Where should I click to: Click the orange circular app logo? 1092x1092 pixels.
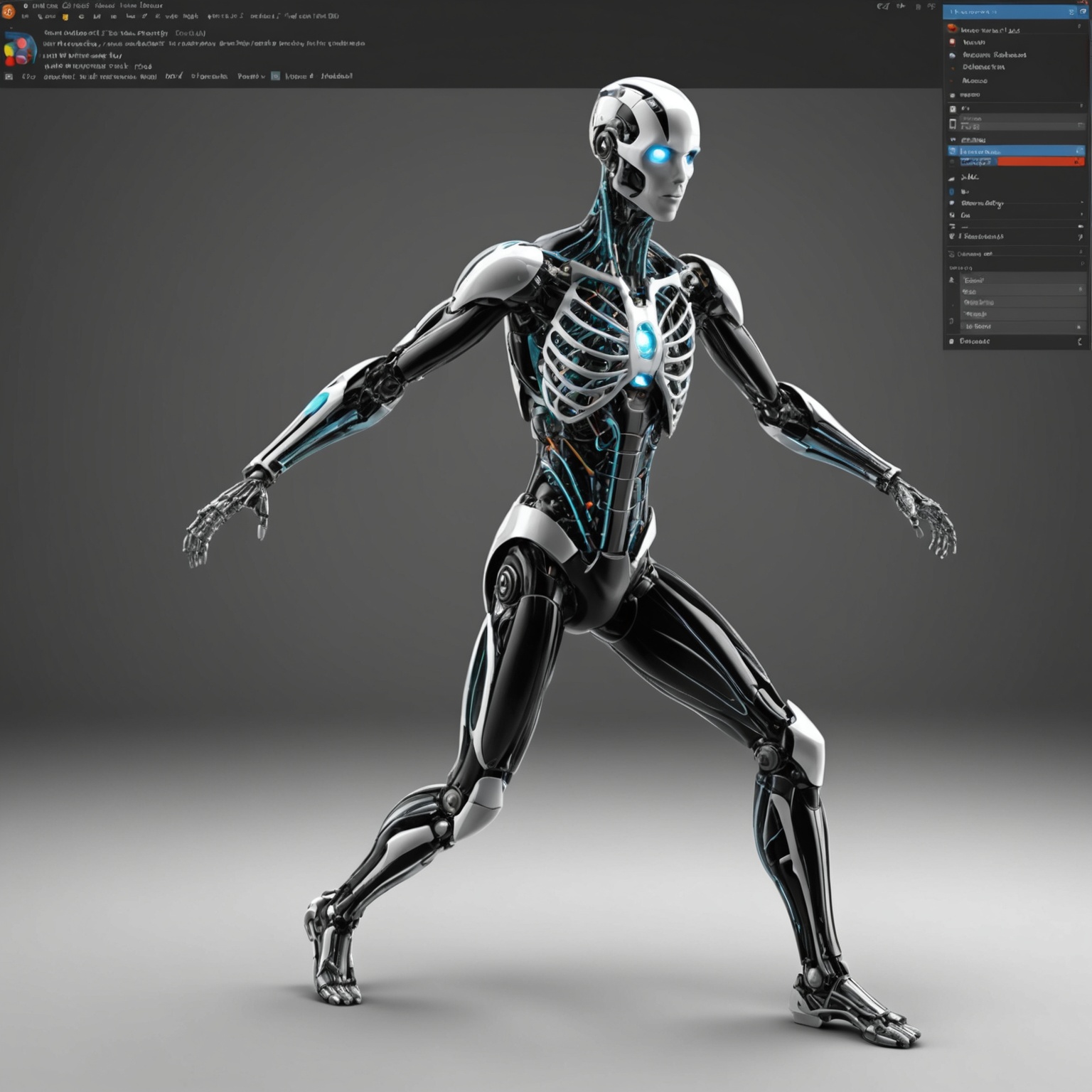click(x=8, y=11)
